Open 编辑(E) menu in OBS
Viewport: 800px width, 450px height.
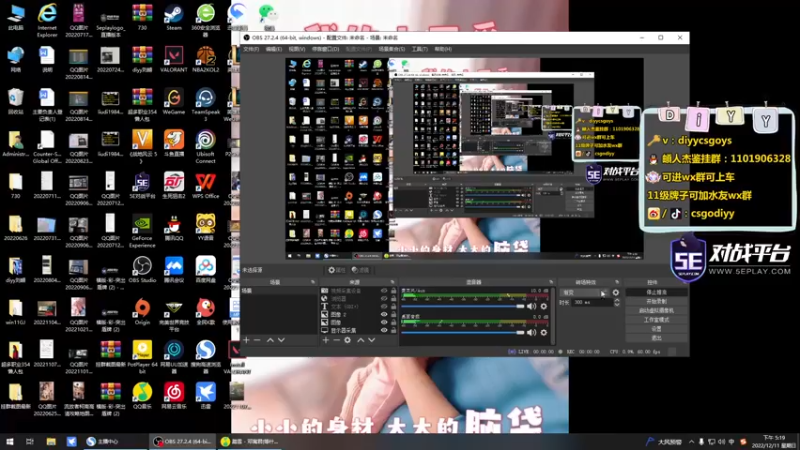click(x=274, y=49)
